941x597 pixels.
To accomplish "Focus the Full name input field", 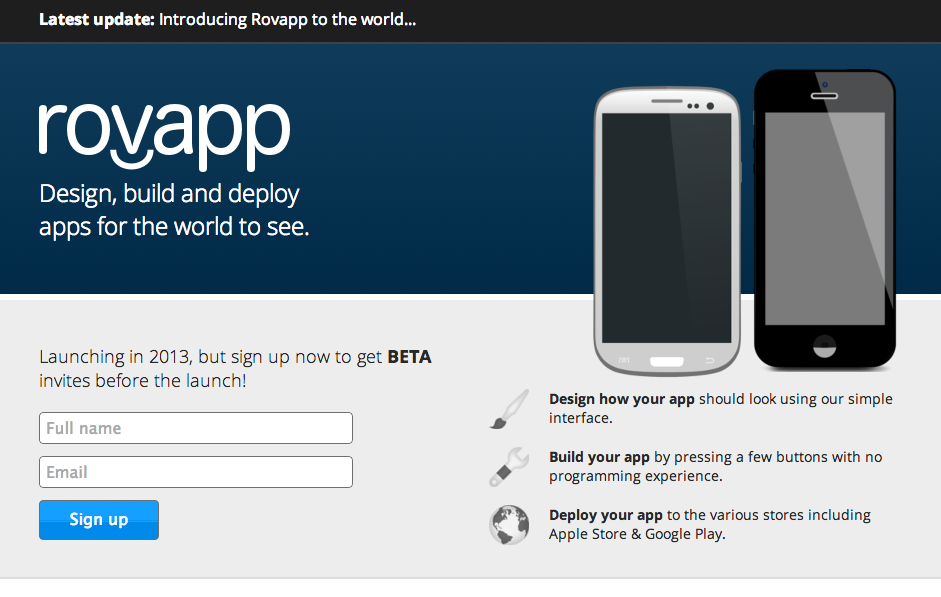I will [196, 428].
